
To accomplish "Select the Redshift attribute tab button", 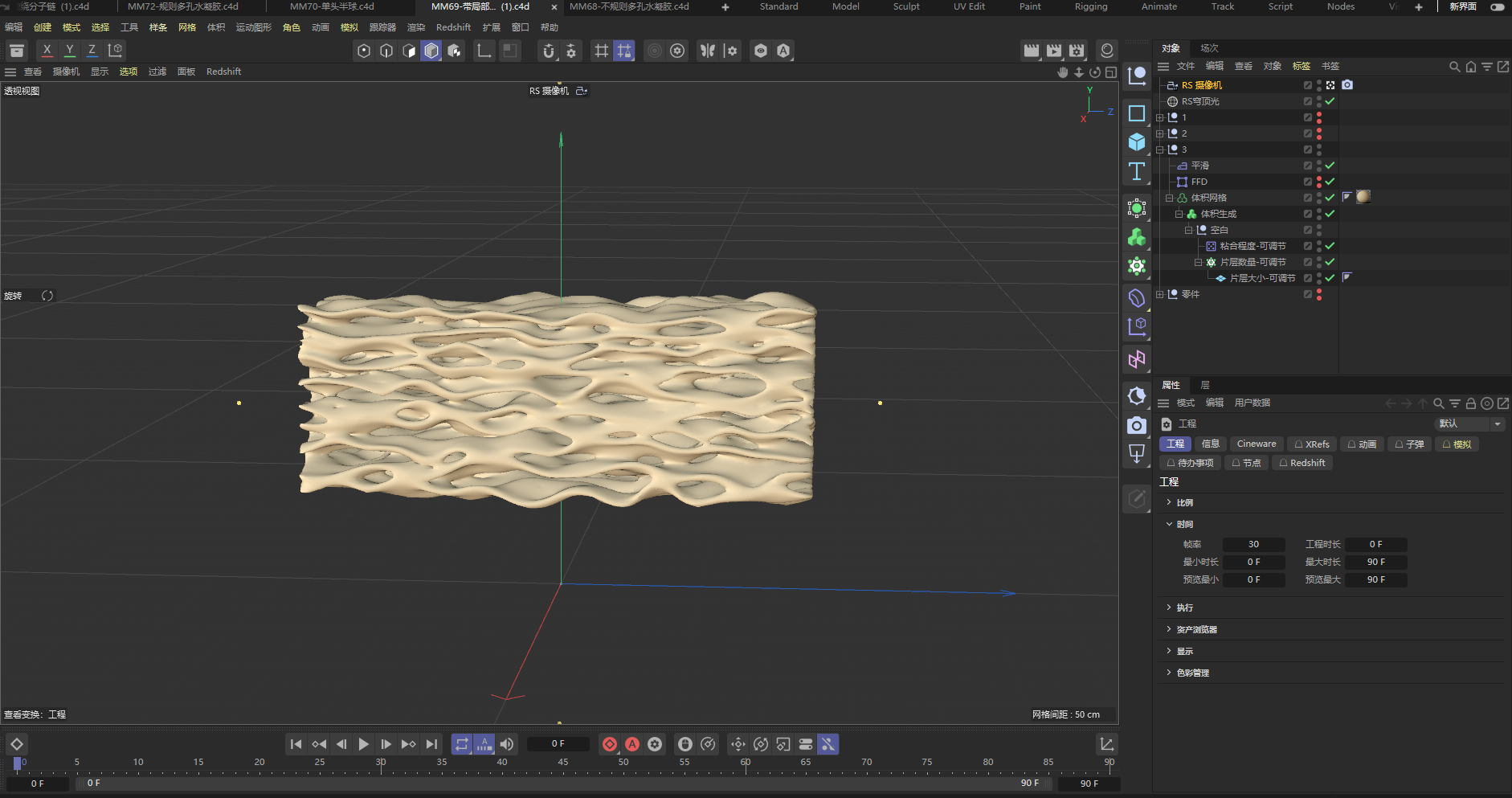I will point(1302,463).
